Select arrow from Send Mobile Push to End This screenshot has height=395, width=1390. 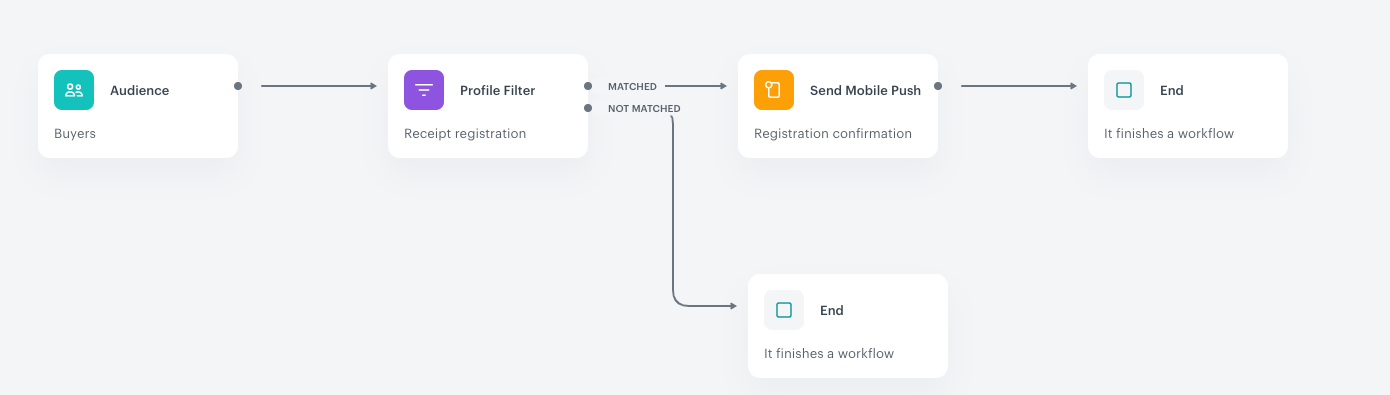(x=1019, y=86)
